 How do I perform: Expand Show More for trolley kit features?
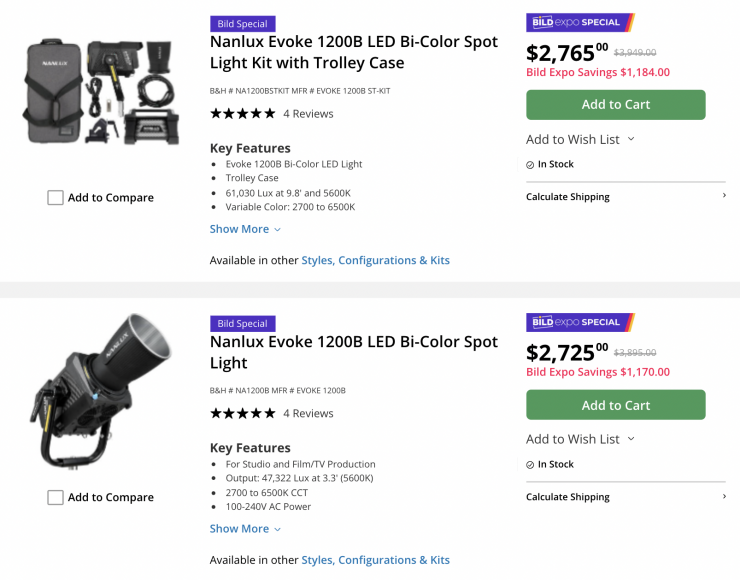point(245,229)
